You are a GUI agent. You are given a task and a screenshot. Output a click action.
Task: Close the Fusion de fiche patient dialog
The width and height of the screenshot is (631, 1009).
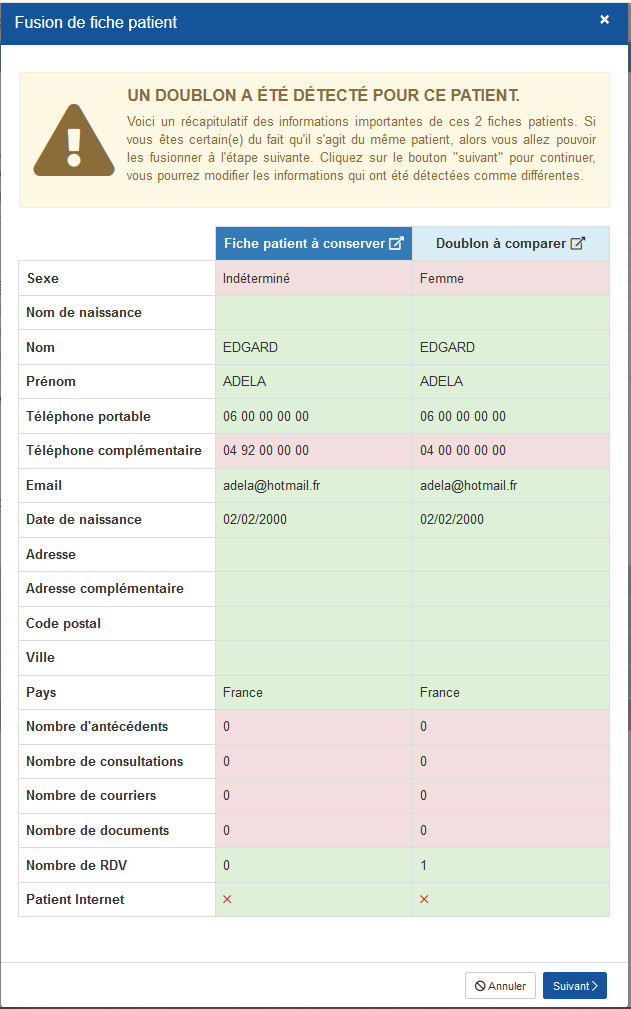click(x=604, y=20)
